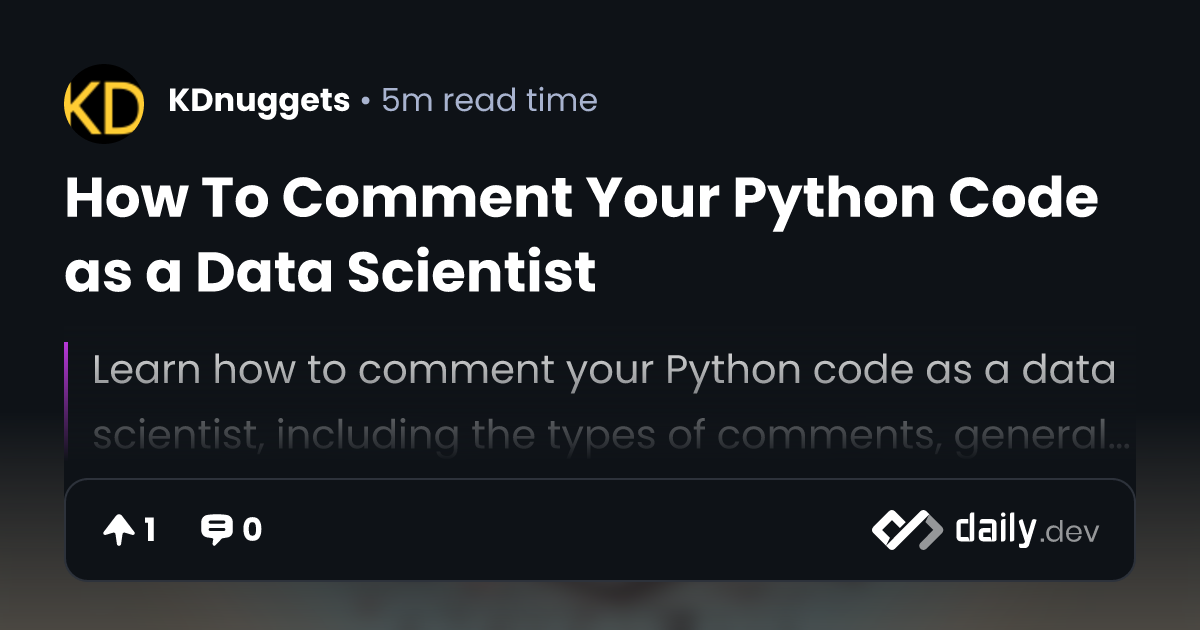Click the upvote count "1"
This screenshot has width=1200, height=630.
coord(150,530)
